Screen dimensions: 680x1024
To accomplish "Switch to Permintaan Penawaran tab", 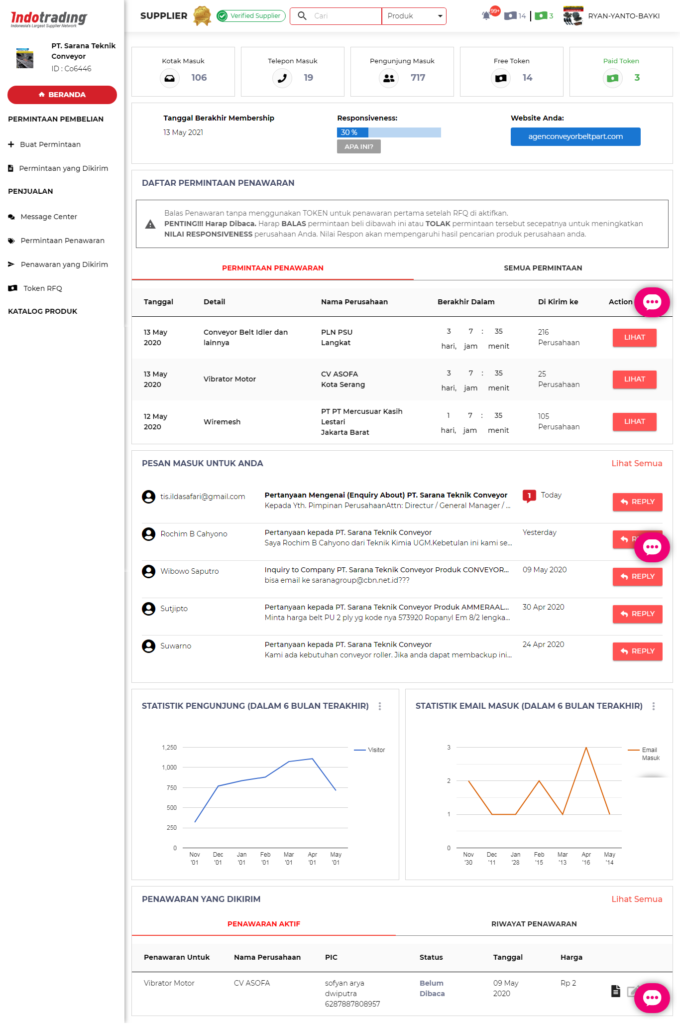I will 272,268.
